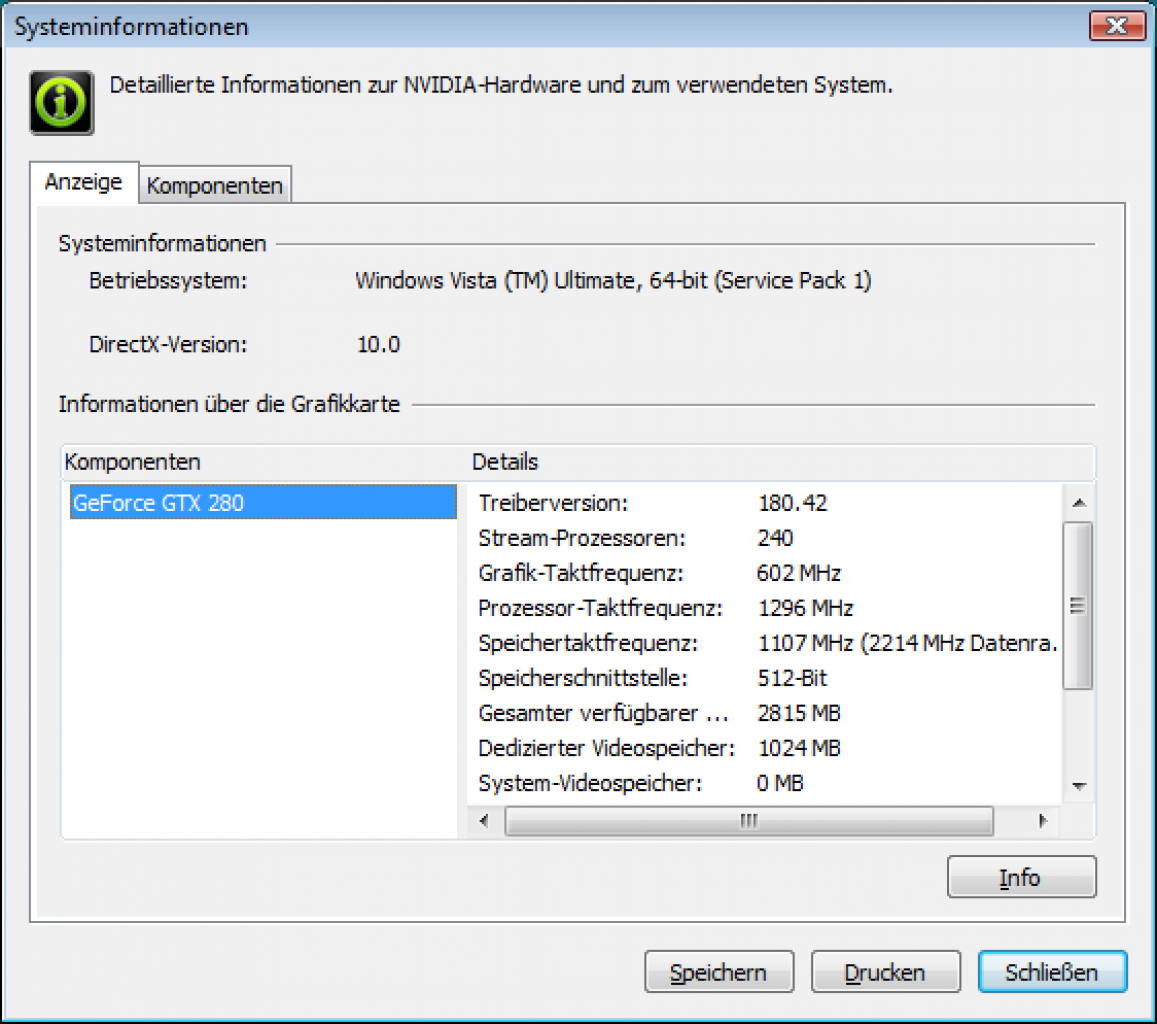1157x1024 pixels.
Task: Click the Dedizierter Videospeicher label
Action: coord(607,748)
